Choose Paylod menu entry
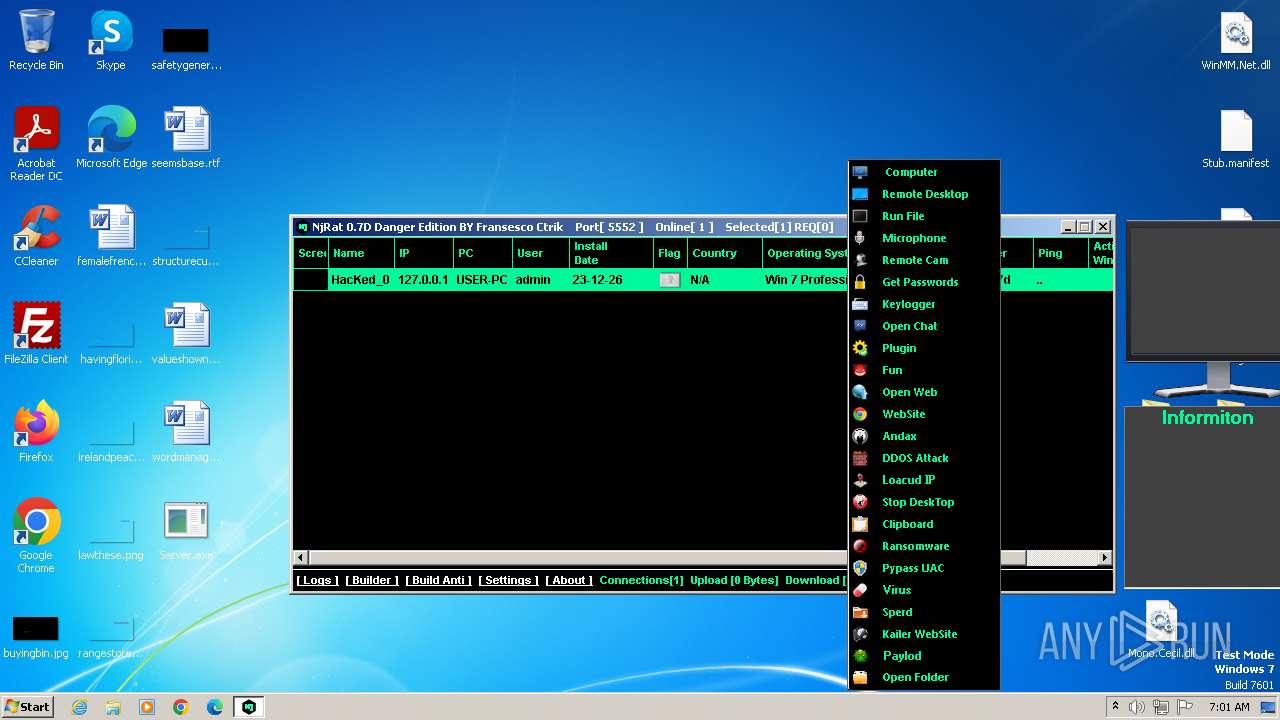1280x720 pixels. click(902, 656)
